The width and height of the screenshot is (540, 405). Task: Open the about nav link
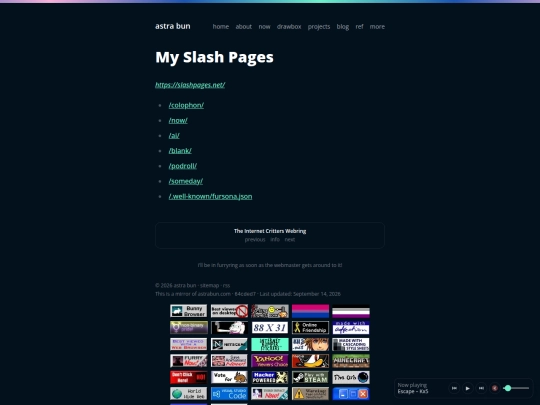[243, 27]
